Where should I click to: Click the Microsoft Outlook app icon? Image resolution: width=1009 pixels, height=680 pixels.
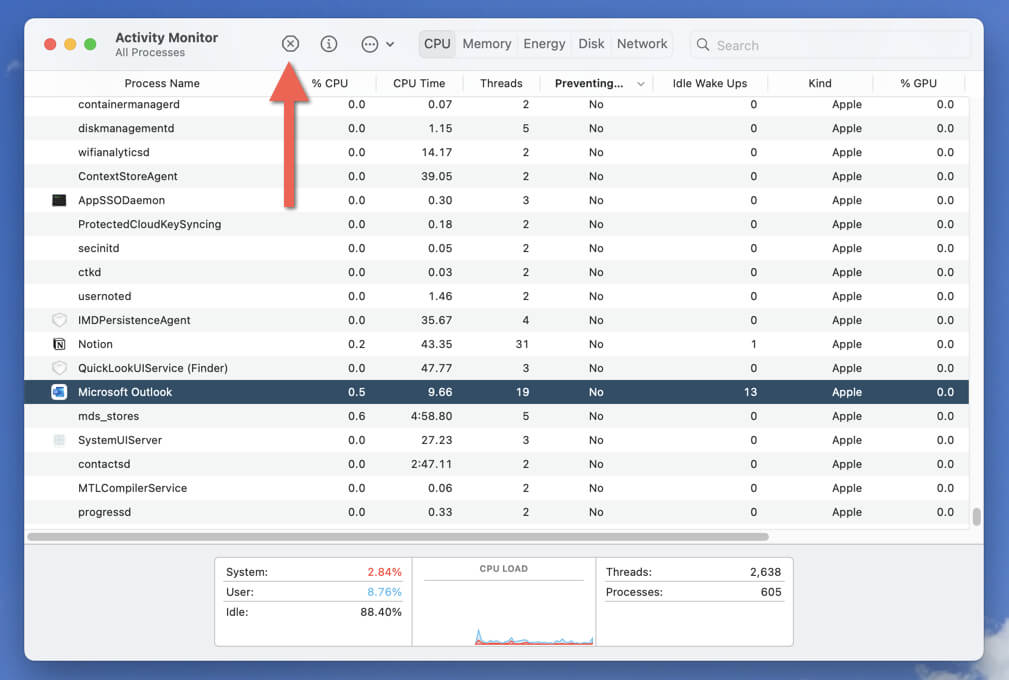(59, 392)
